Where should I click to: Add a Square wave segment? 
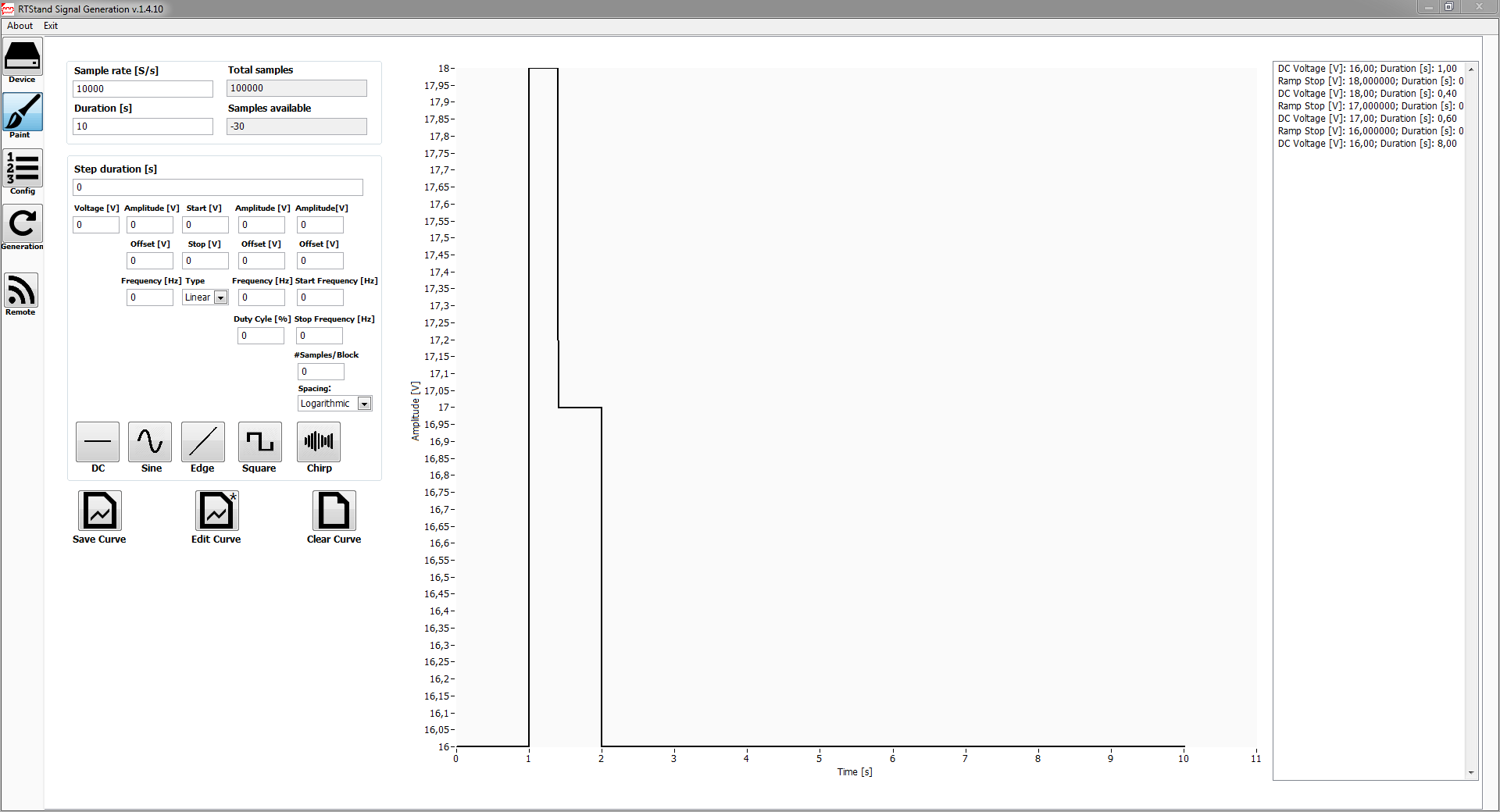click(259, 442)
